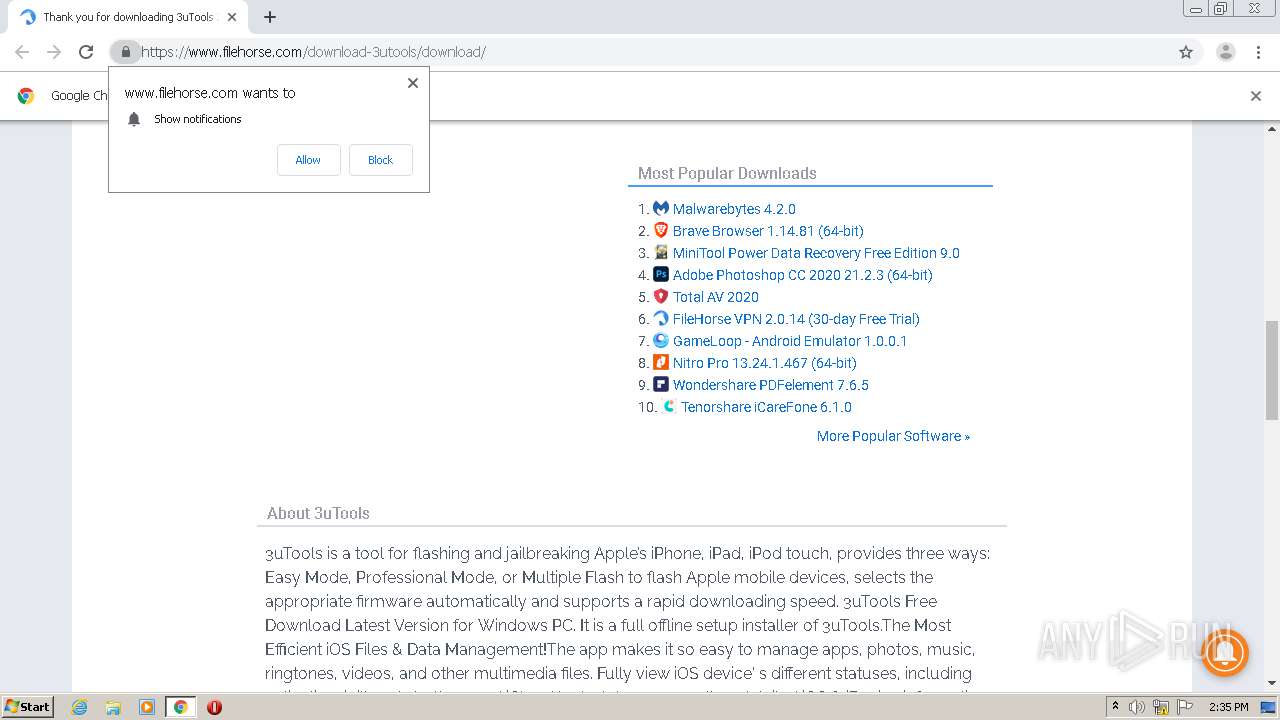Block notifications from filehorse.com

pyautogui.click(x=380, y=160)
